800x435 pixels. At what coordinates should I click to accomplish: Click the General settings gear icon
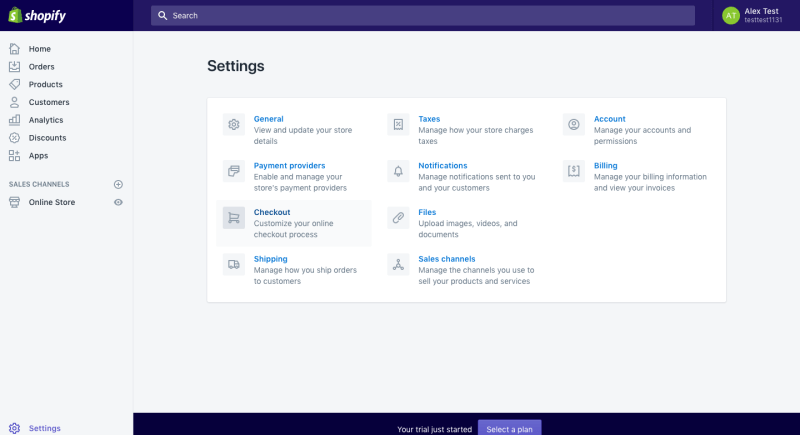coord(234,125)
